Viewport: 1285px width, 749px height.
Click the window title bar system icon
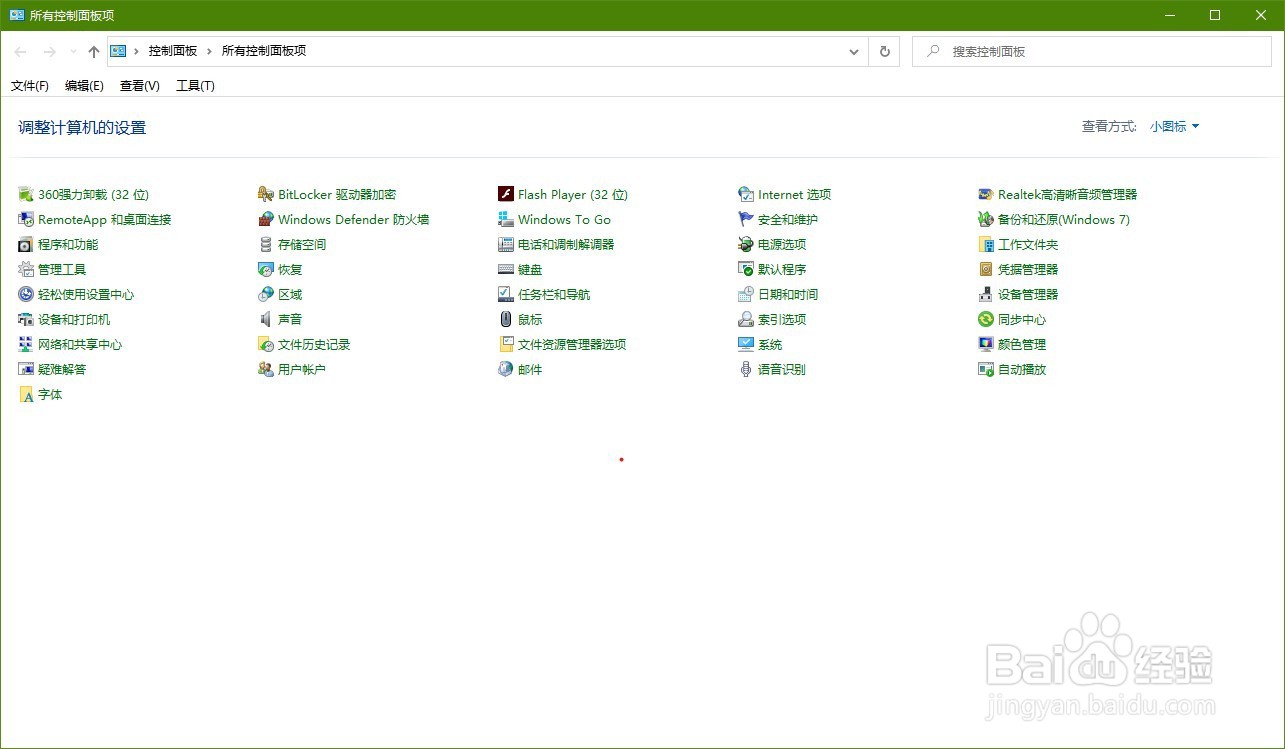point(17,15)
